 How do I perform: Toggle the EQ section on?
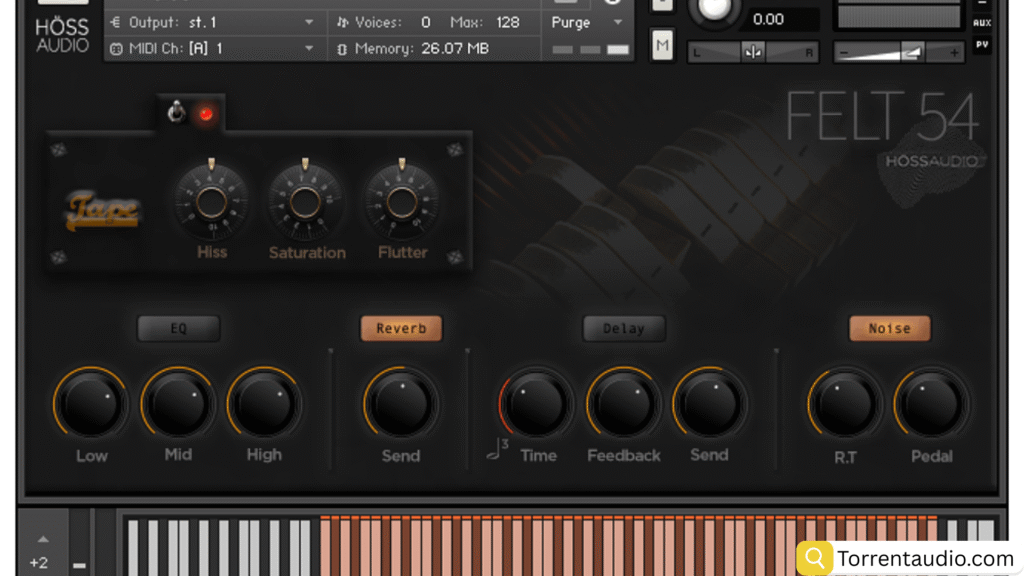click(x=178, y=328)
